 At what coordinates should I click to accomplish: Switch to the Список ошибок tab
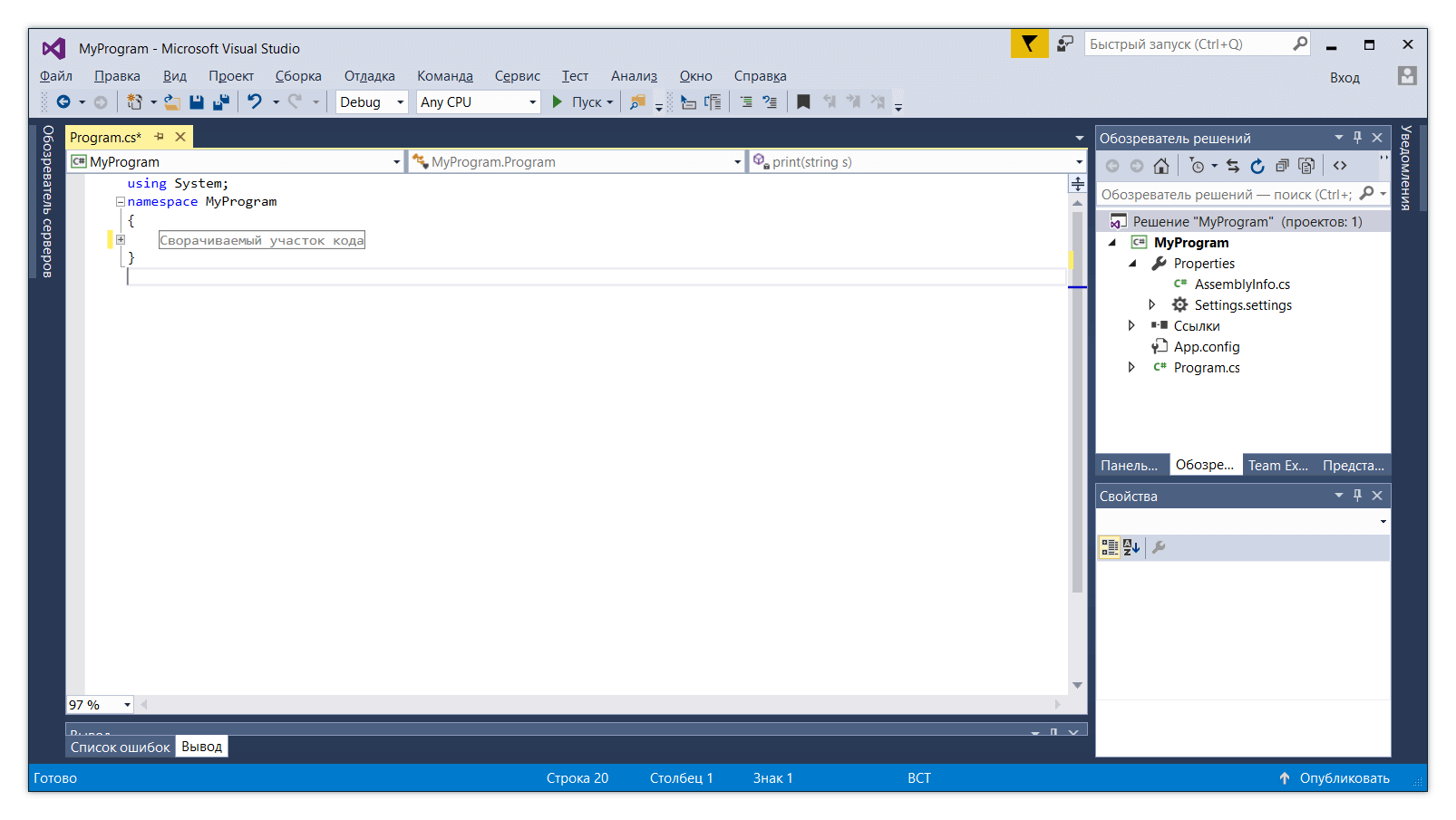(121, 748)
